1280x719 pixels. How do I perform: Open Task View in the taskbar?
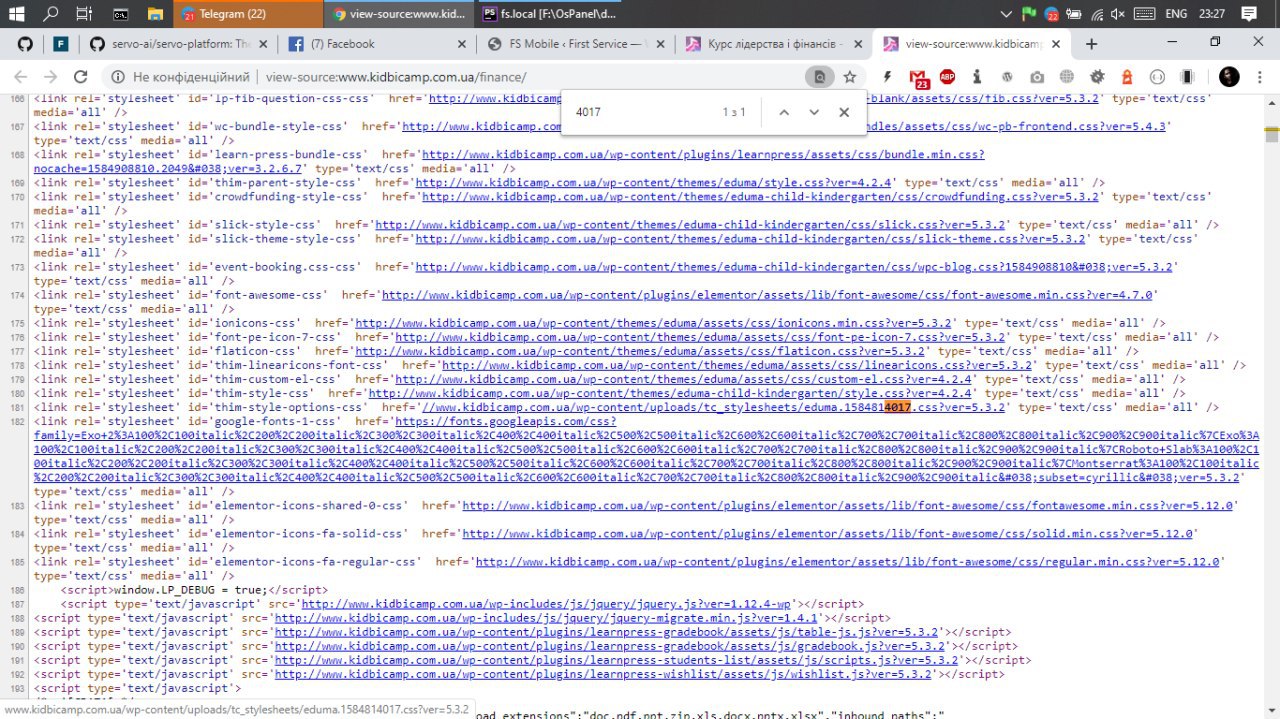(84, 14)
